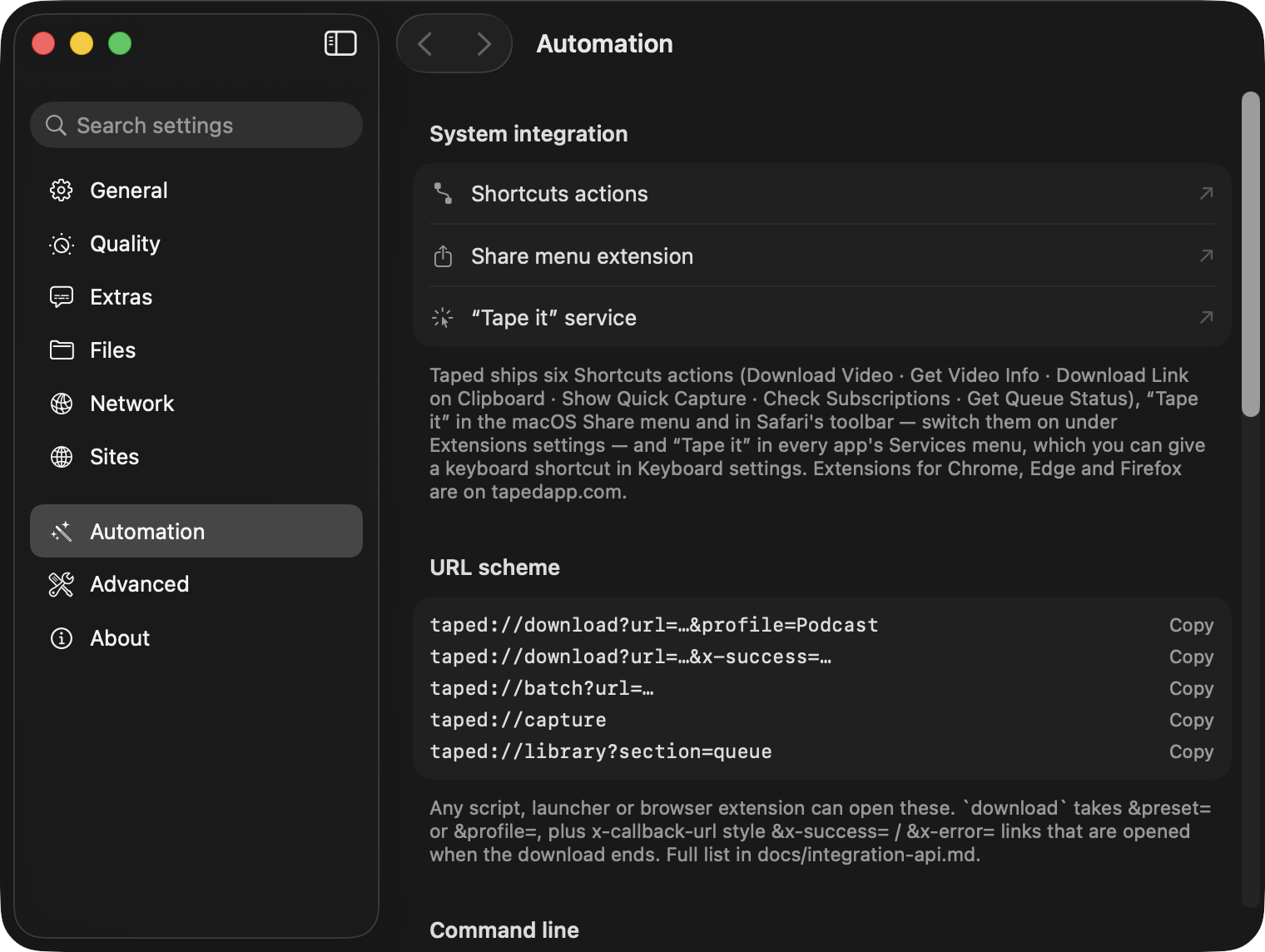Image resolution: width=1265 pixels, height=952 pixels.
Task: Click the Advanced tools icon
Action: 62,584
